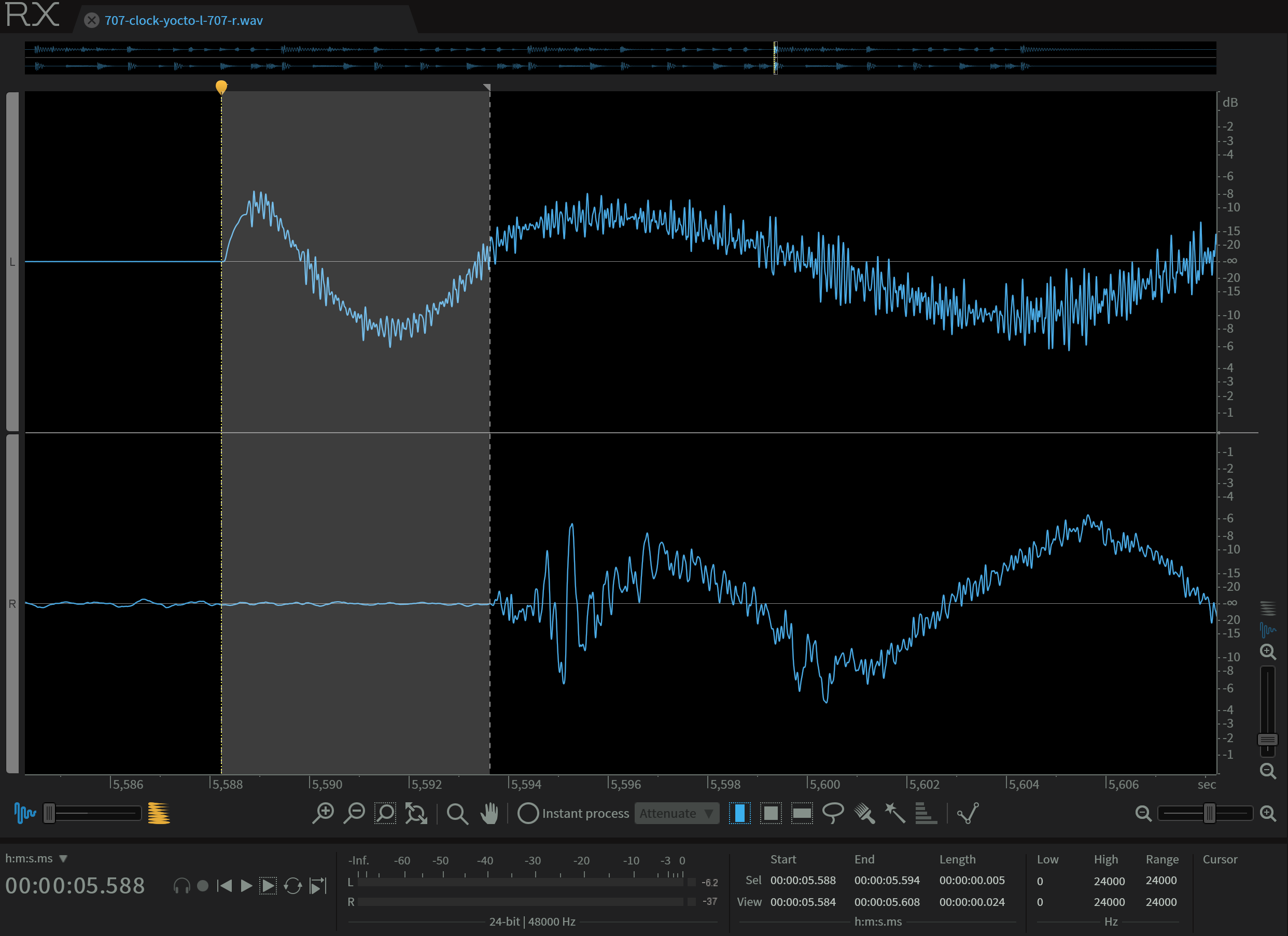Select the magic wand tool
This screenshot has height=936, width=1288.
coord(895,813)
